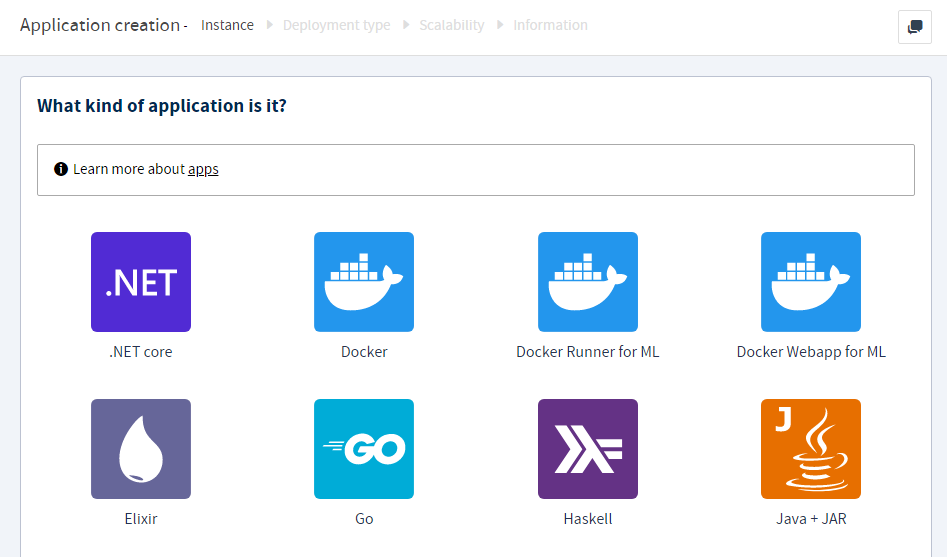This screenshot has height=557, width=947.
Task: Go to the Information step
Action: 550,25
